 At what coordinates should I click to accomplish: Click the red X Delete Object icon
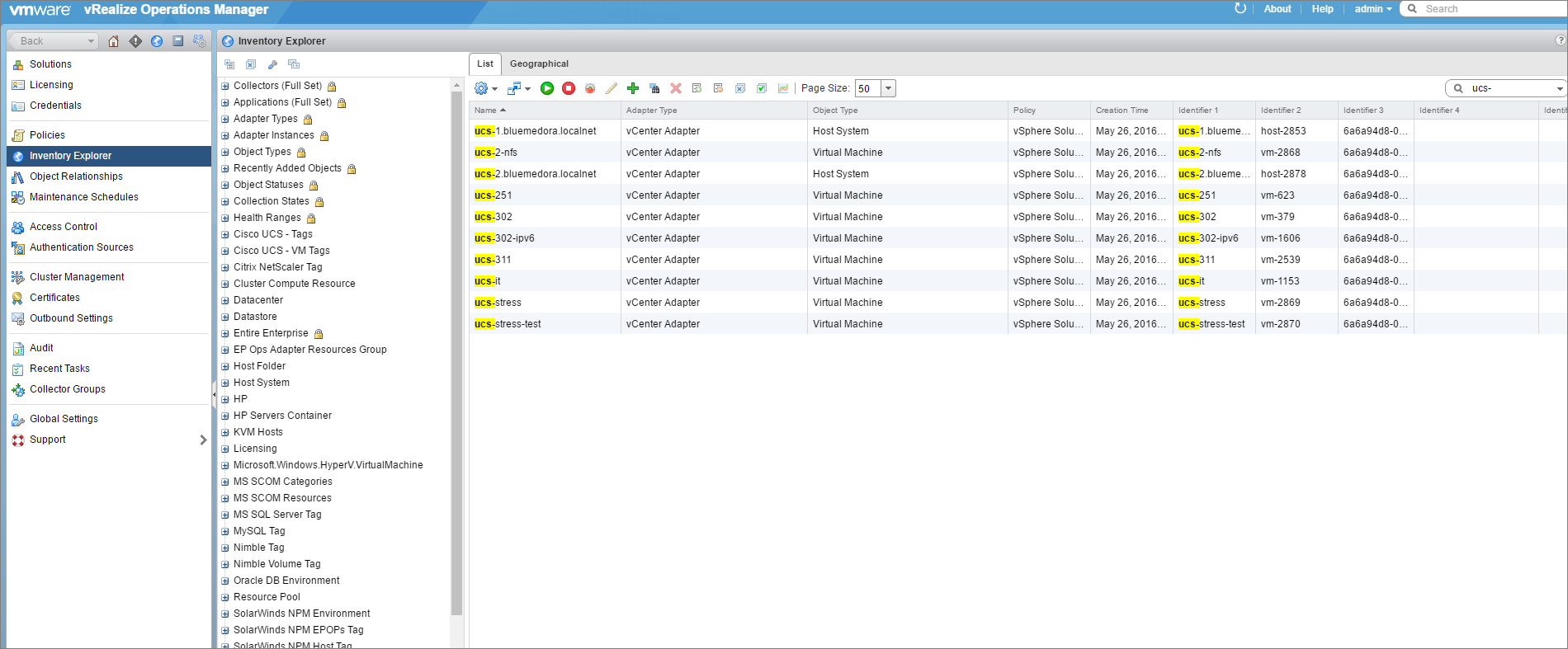676,88
